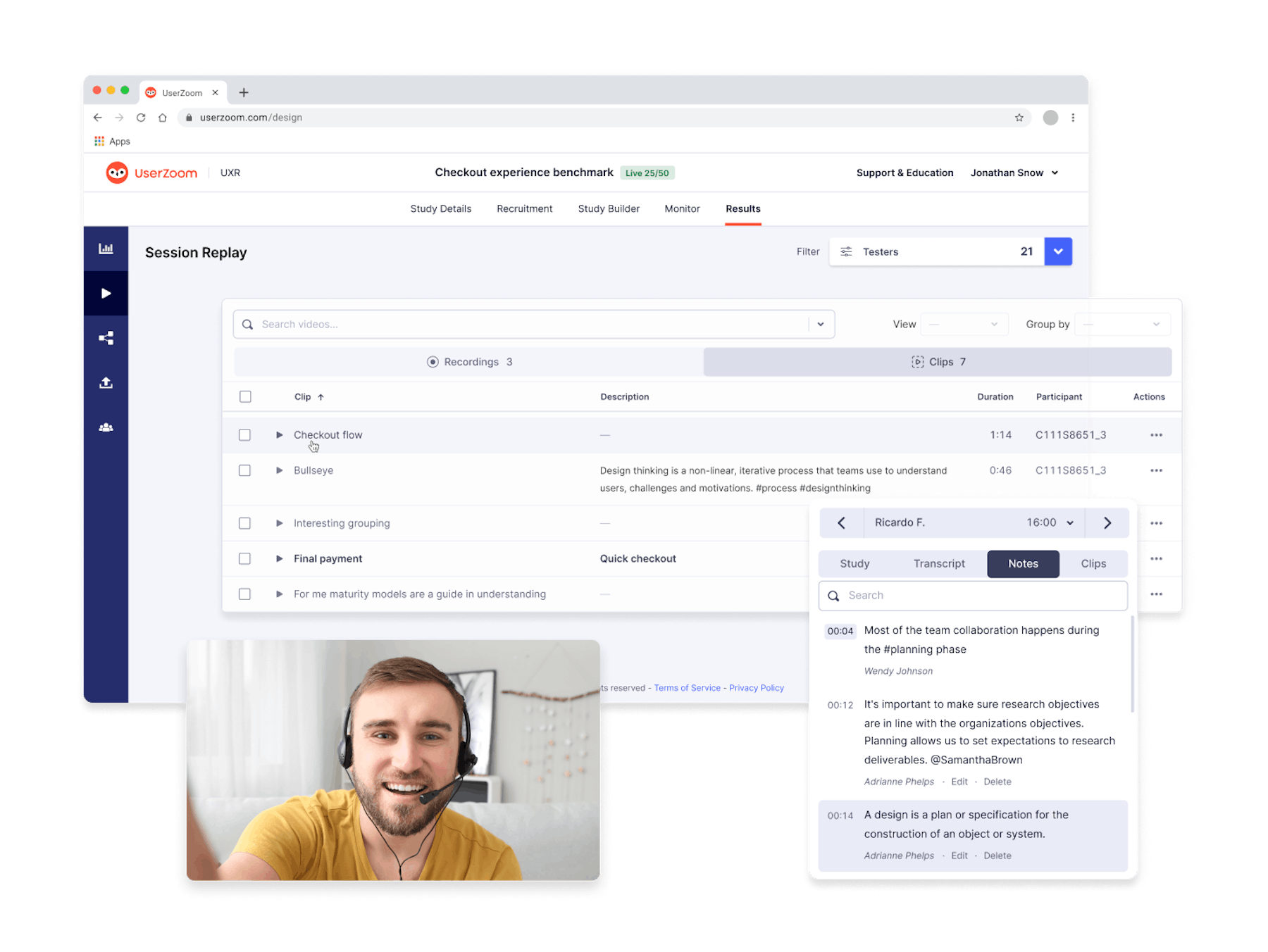Click the participant webcam video thumbnail
The image size is (1268, 952).
pyautogui.click(x=393, y=760)
